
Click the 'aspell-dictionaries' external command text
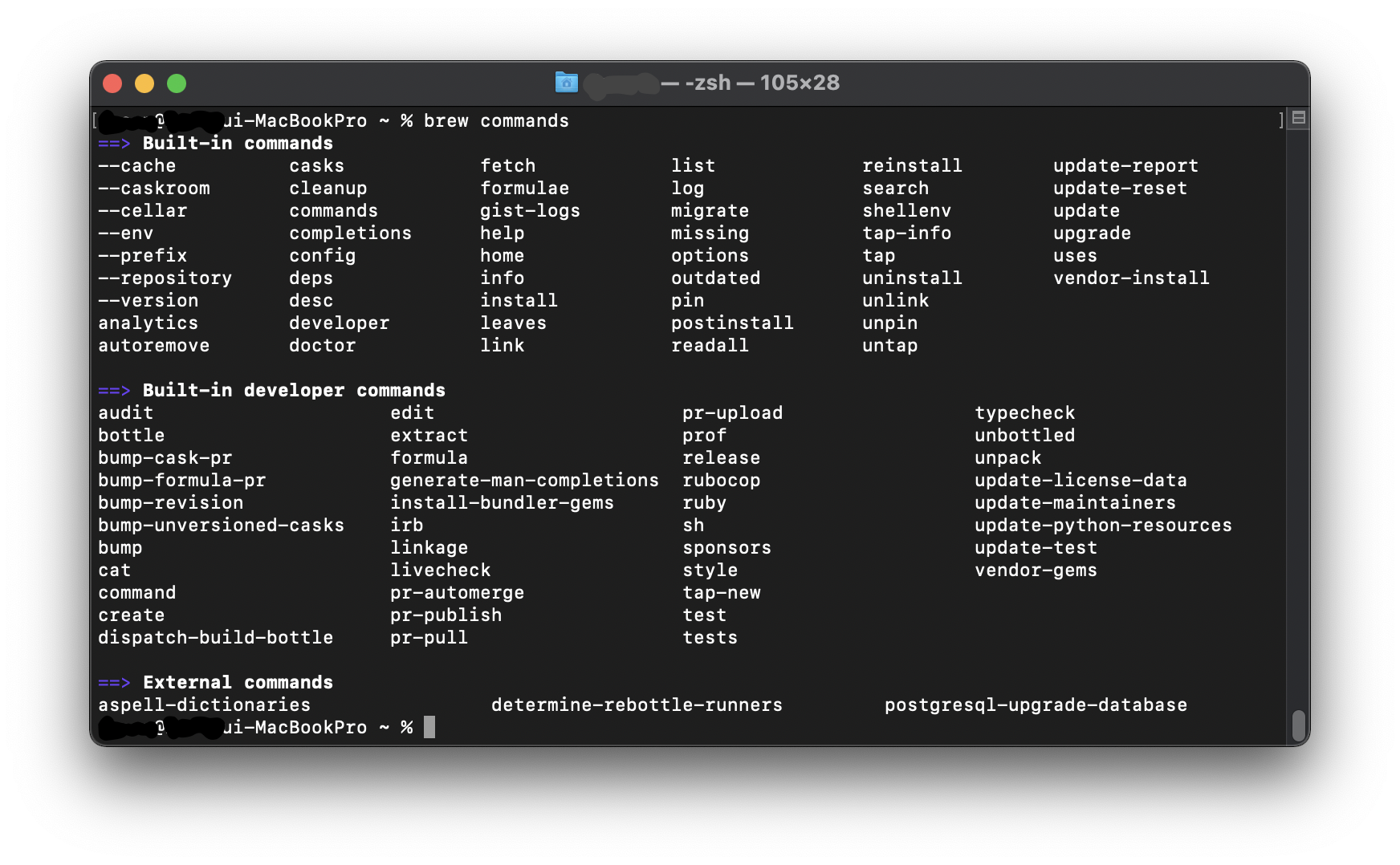[205, 705]
